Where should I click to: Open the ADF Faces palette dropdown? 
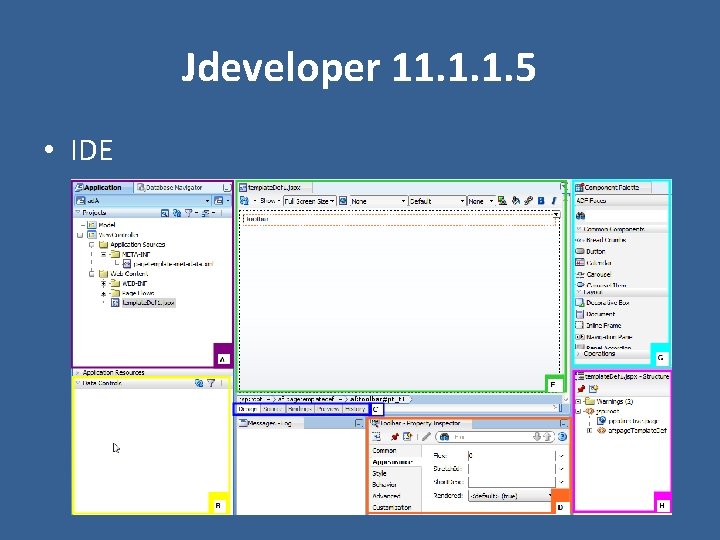coord(621,201)
